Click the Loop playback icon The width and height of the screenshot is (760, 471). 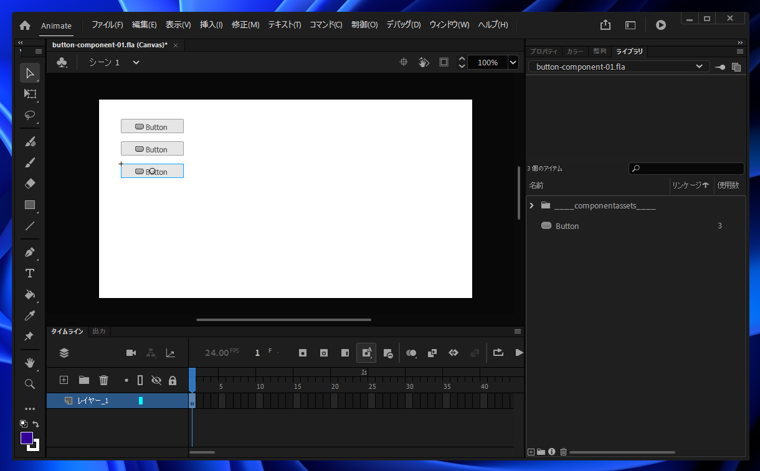tap(498, 352)
